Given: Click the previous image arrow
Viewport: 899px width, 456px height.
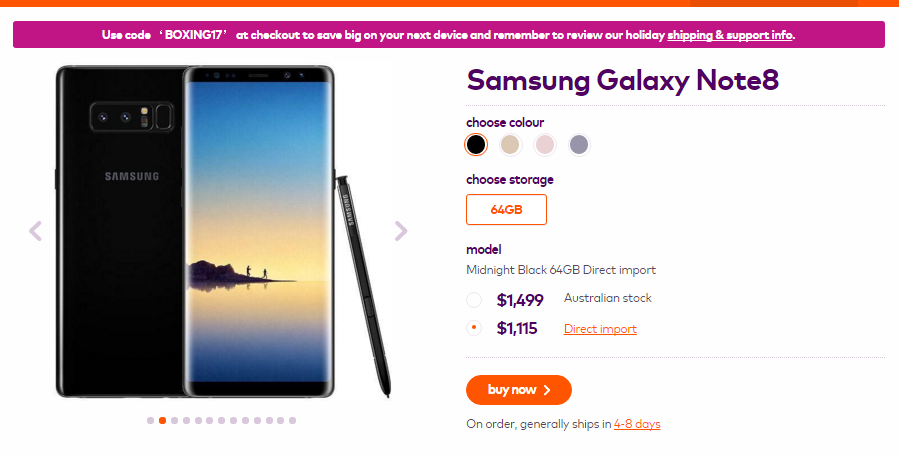Looking at the screenshot, I should 36,231.
